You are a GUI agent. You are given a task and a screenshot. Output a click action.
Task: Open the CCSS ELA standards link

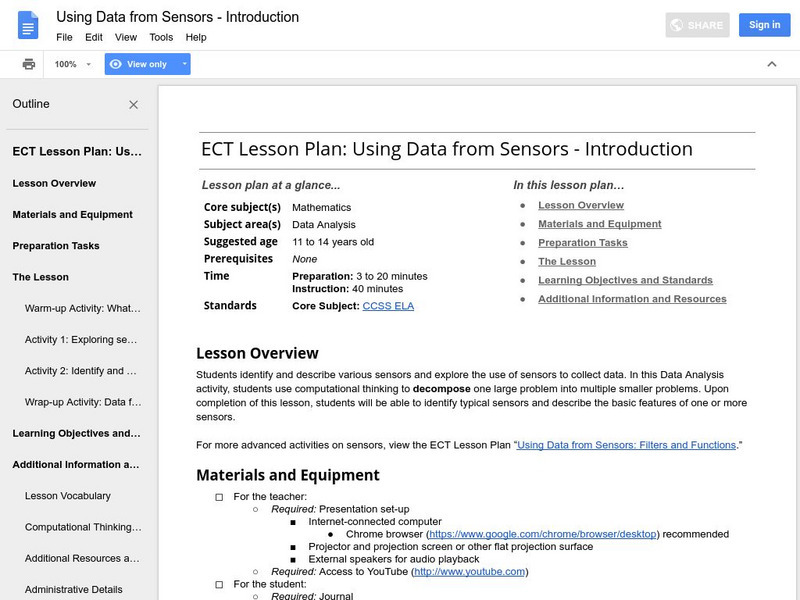click(388, 306)
